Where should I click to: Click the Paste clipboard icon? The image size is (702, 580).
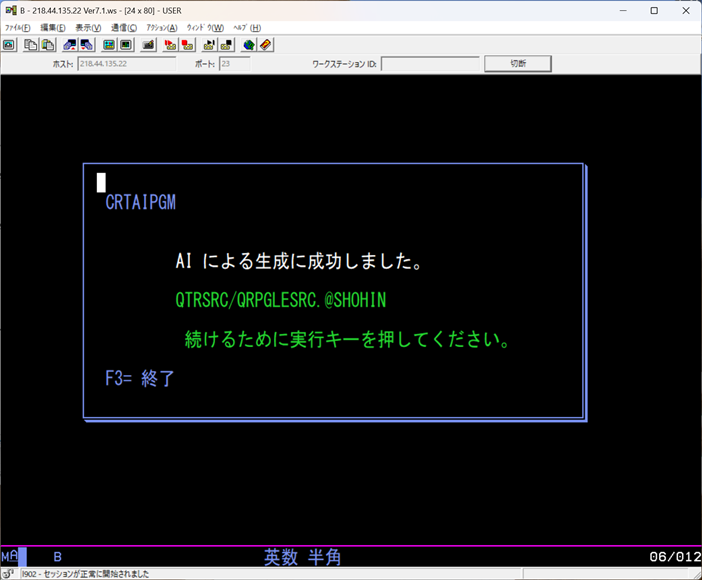[x=47, y=45]
